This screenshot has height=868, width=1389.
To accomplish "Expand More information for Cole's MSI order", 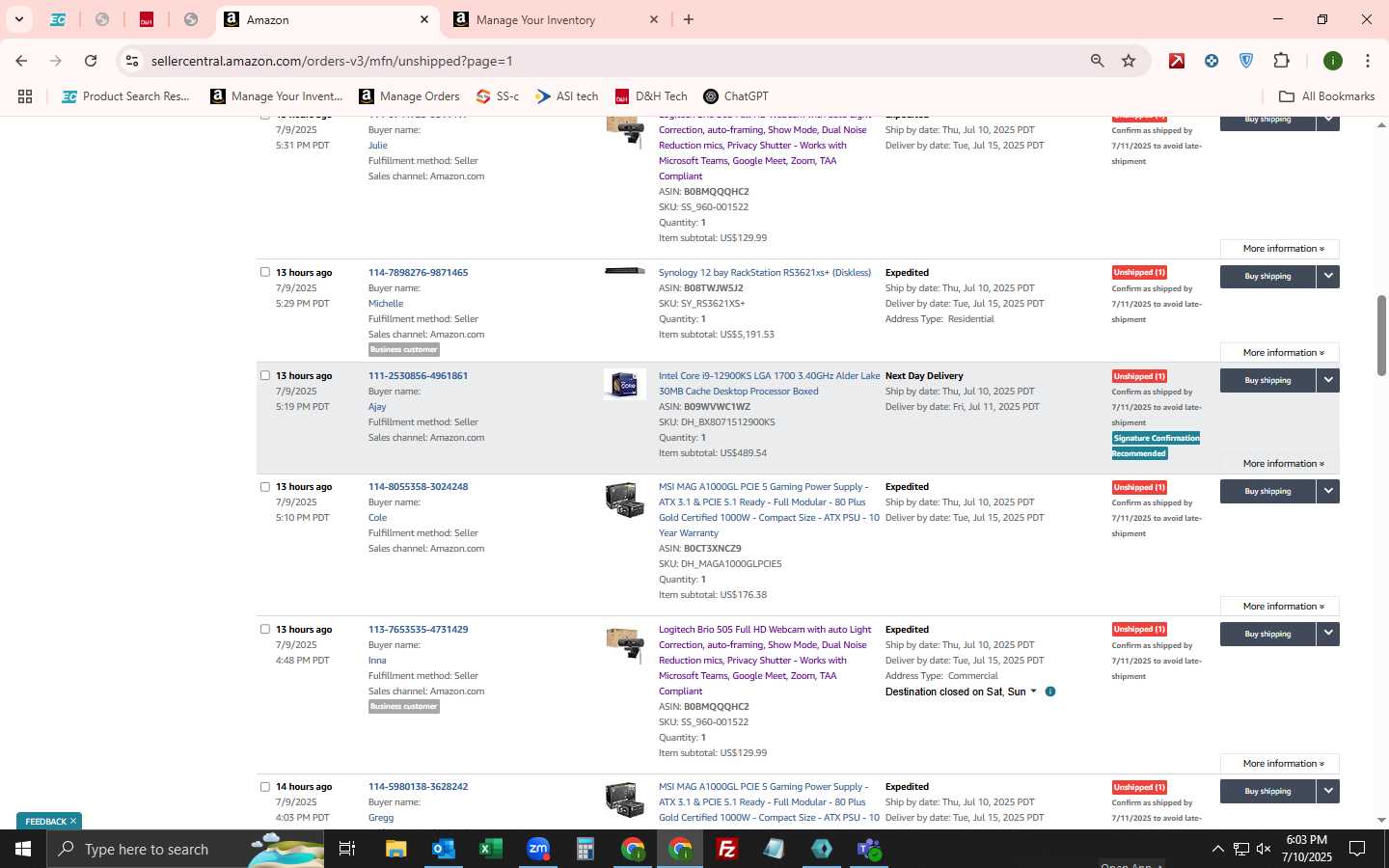I will click(x=1279, y=607).
